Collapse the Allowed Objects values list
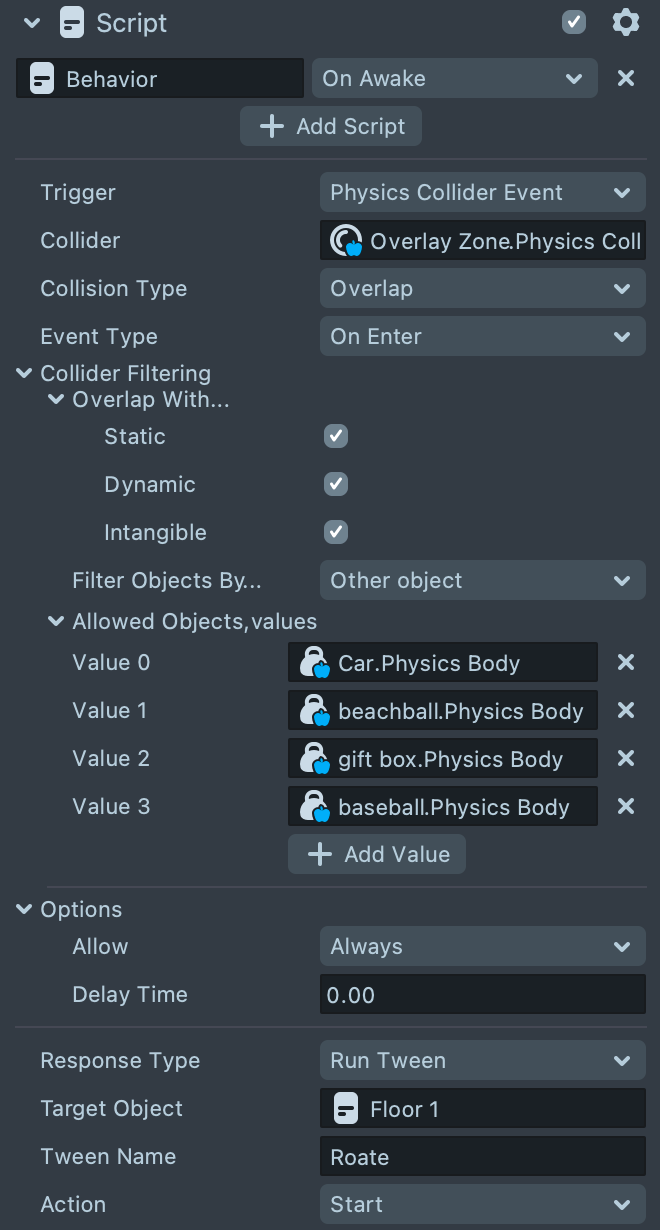This screenshot has height=1230, width=660. tap(56, 622)
